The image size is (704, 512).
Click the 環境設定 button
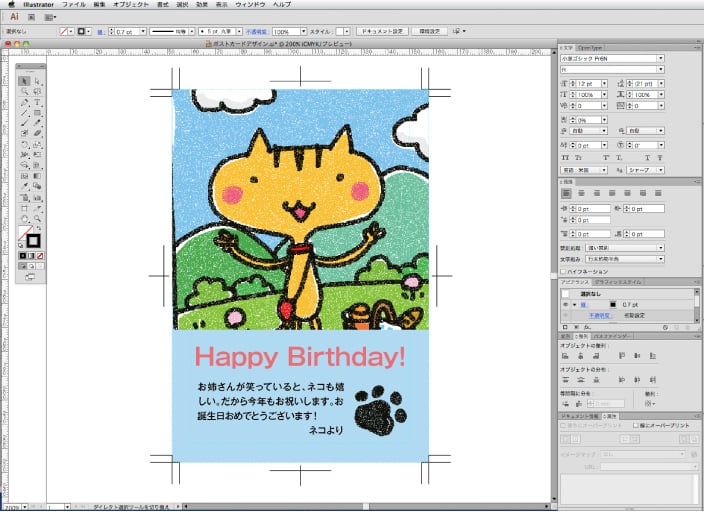pos(429,32)
